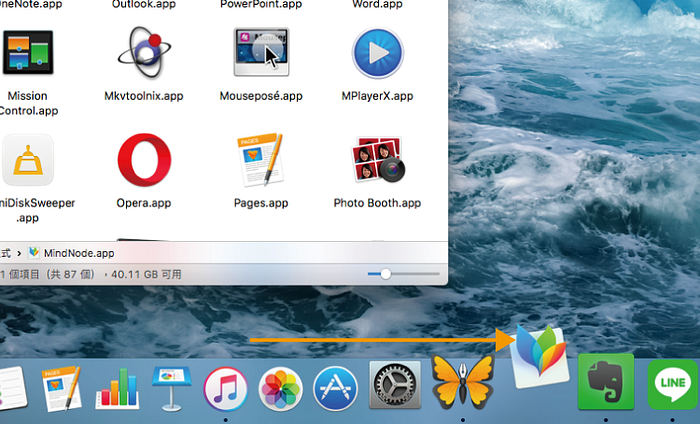Click the notes app icon at Dock edge
This screenshot has width=700, height=424.
click(x=12, y=388)
